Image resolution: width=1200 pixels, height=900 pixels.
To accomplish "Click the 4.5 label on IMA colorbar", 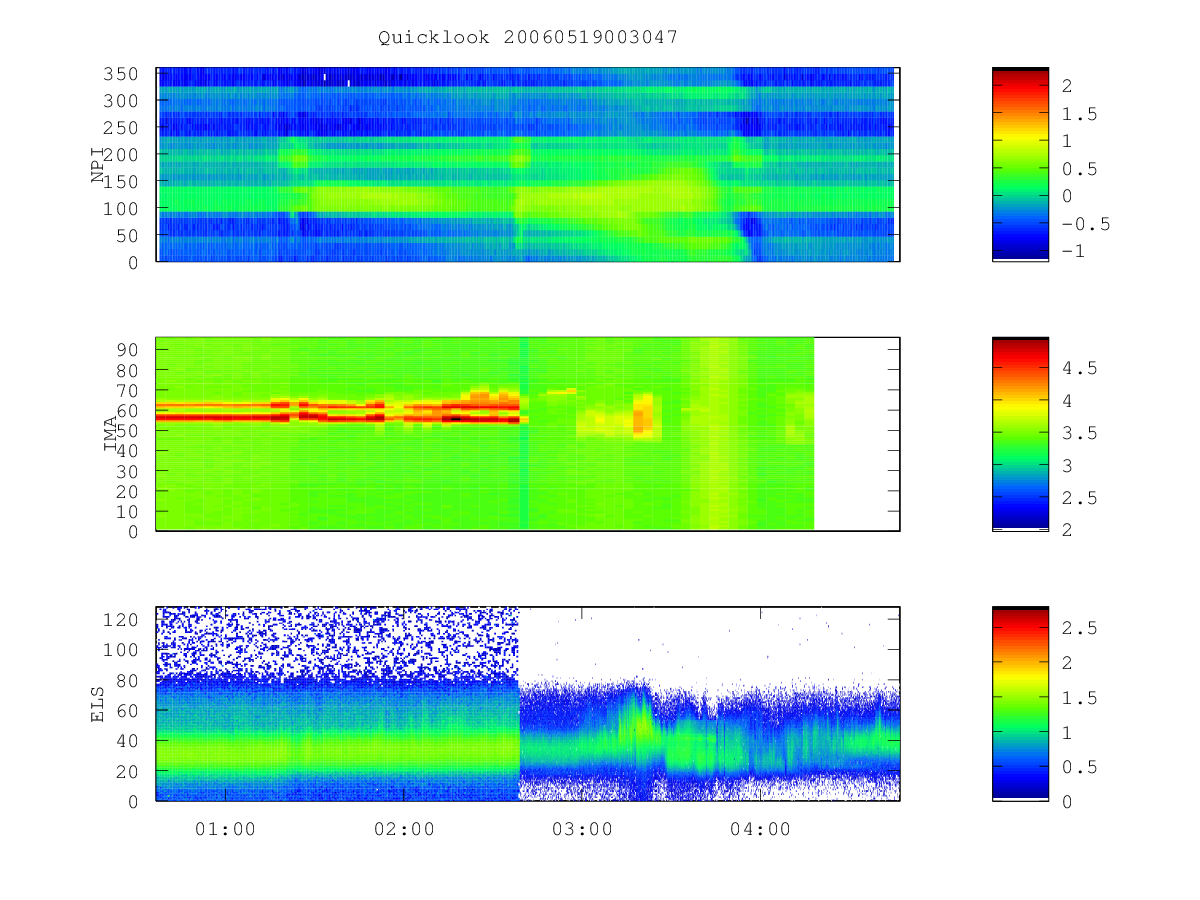I will 1080,369.
